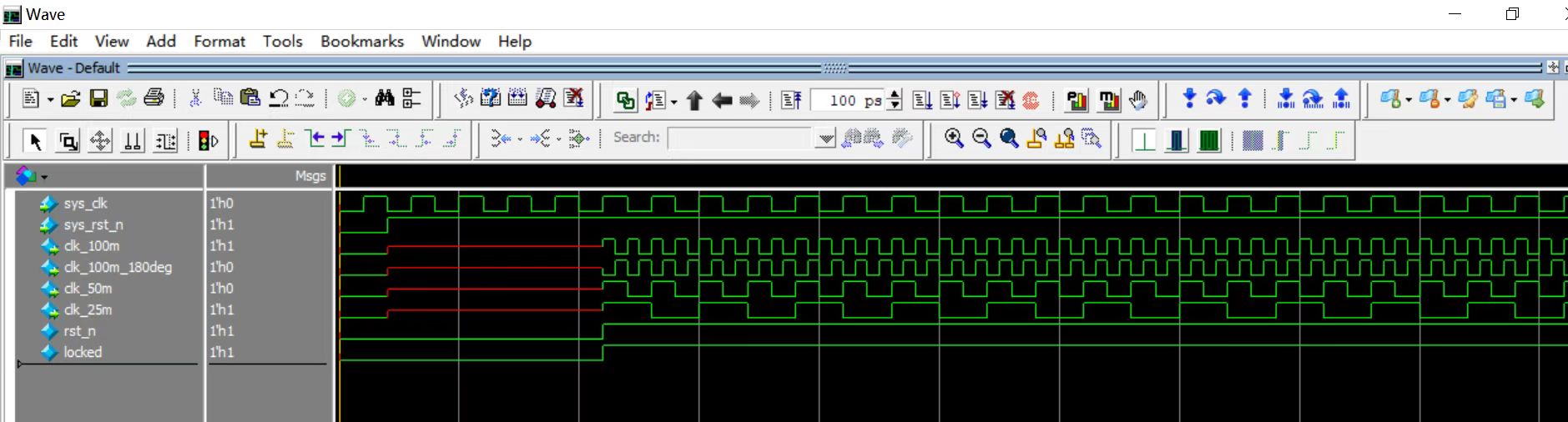1568x422 pixels.
Task: Click the Break simulation icon with red X
Action: 1006,101
